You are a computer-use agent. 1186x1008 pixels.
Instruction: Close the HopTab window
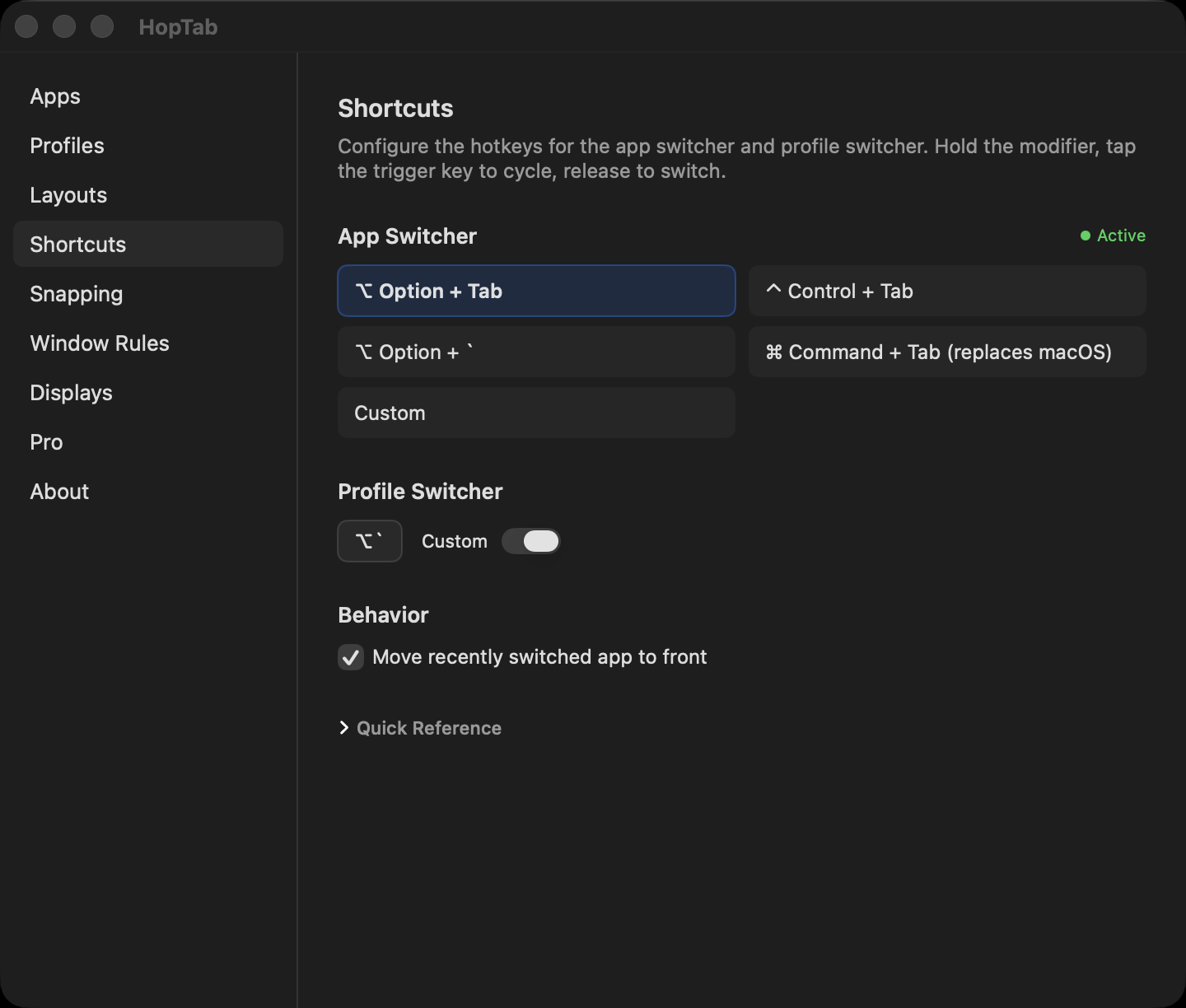click(26, 26)
